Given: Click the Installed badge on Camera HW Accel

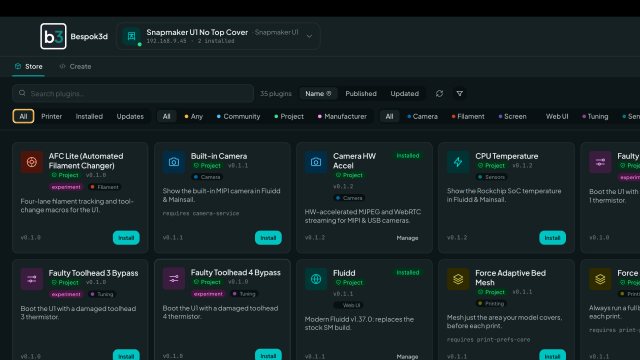Looking at the screenshot, I should (x=408, y=156).
